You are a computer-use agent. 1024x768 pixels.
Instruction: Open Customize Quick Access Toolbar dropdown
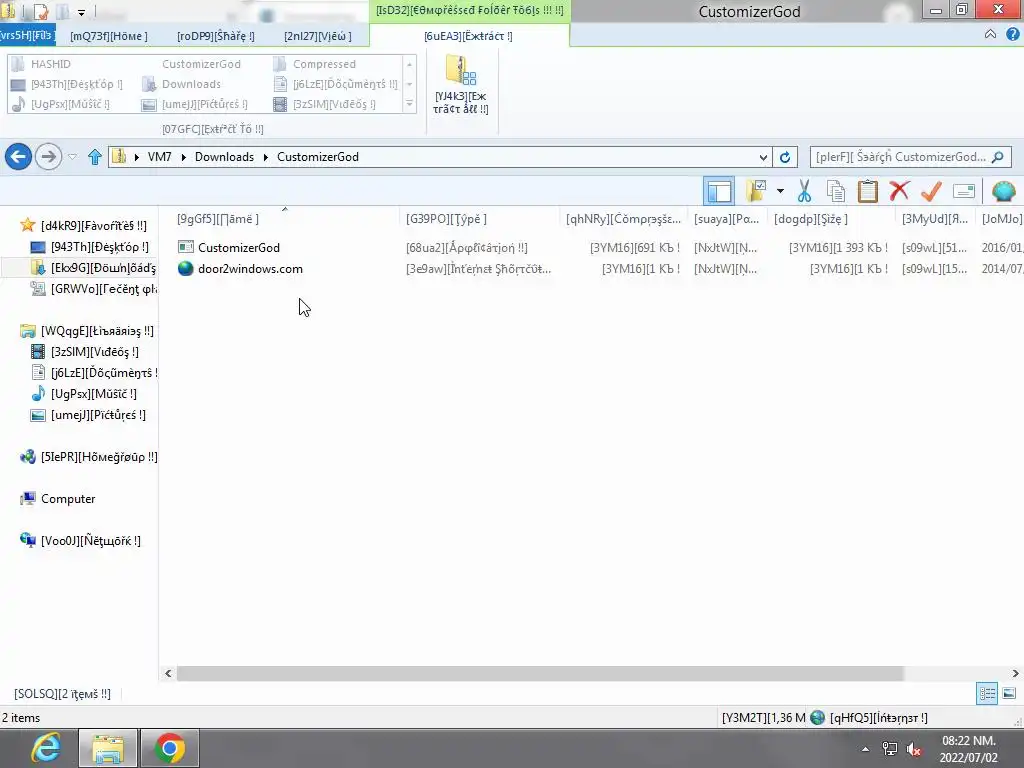point(81,12)
